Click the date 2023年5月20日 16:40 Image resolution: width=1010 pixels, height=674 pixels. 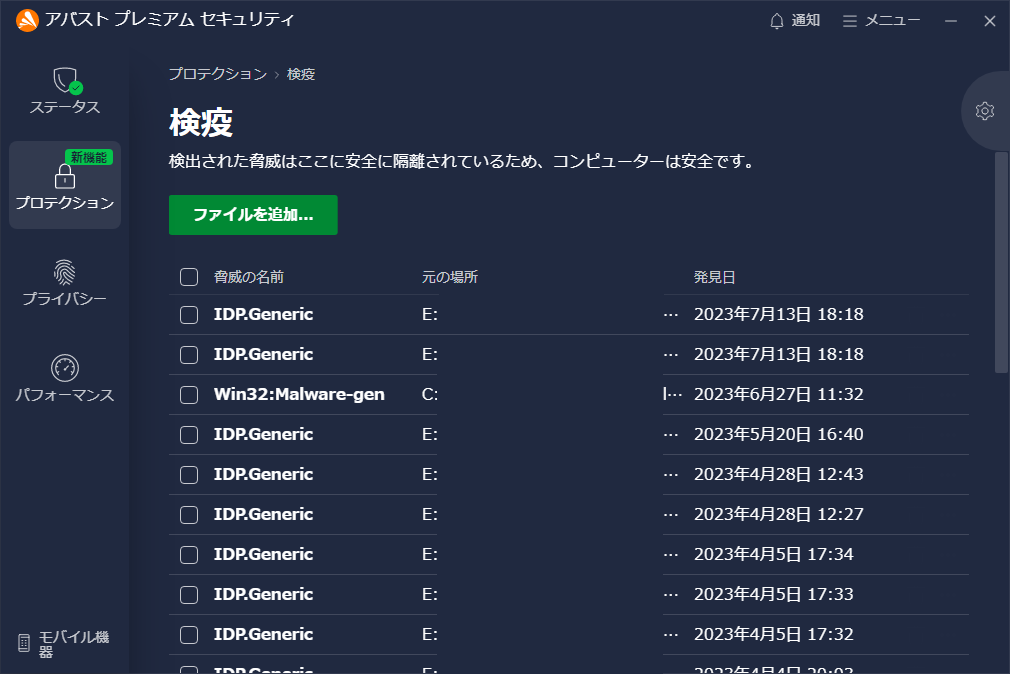778,434
